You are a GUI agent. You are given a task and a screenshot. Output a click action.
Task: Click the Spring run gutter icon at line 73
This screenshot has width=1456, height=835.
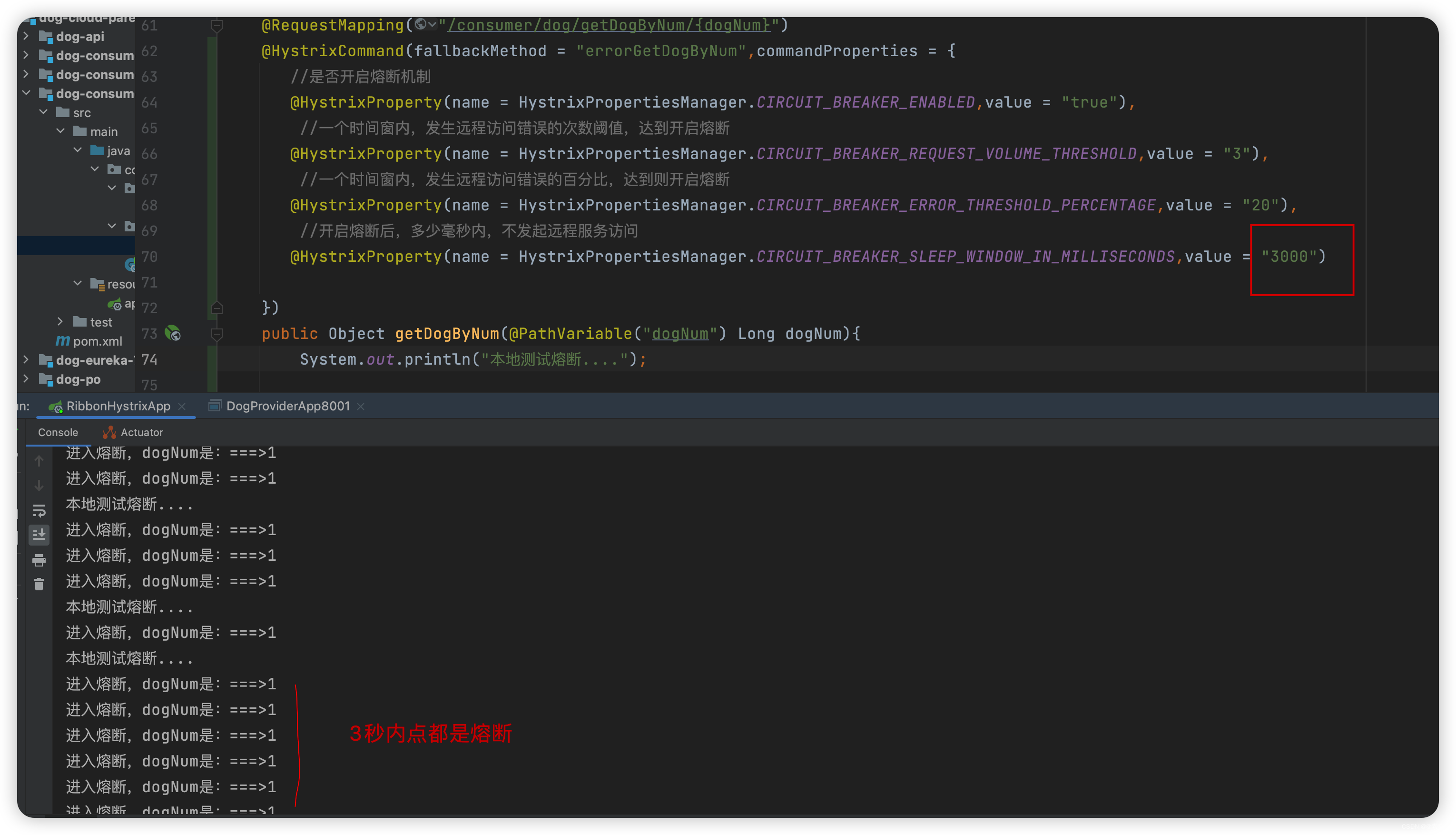(173, 333)
